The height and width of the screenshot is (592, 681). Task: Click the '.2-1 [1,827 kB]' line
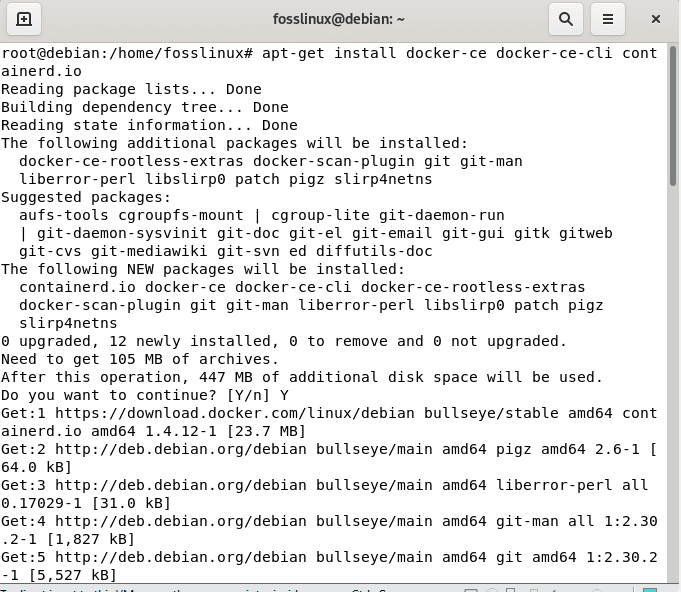(x=68, y=539)
